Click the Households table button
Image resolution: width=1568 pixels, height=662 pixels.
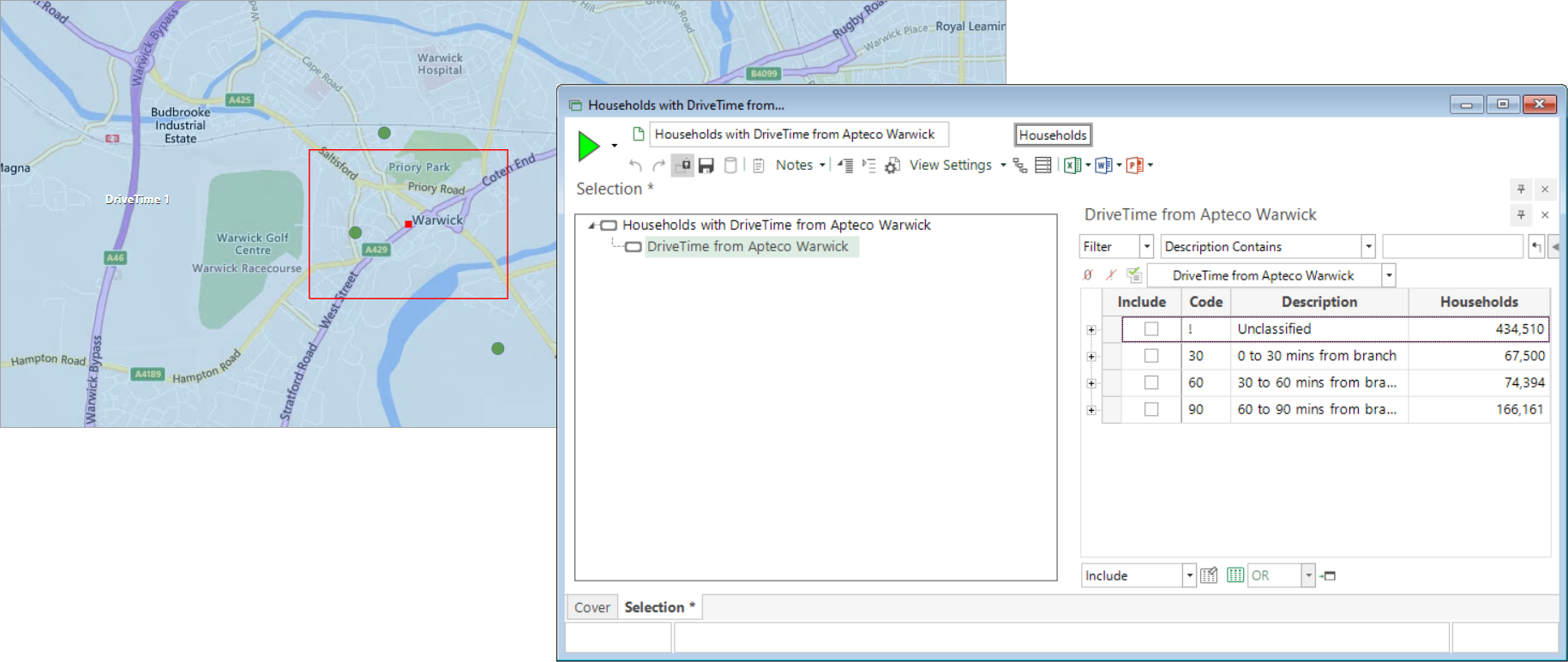(1053, 135)
